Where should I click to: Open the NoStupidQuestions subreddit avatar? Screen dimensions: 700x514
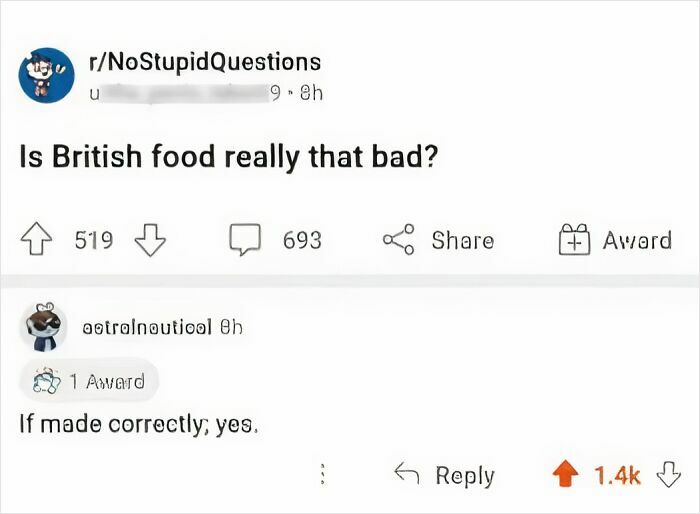pos(45,74)
